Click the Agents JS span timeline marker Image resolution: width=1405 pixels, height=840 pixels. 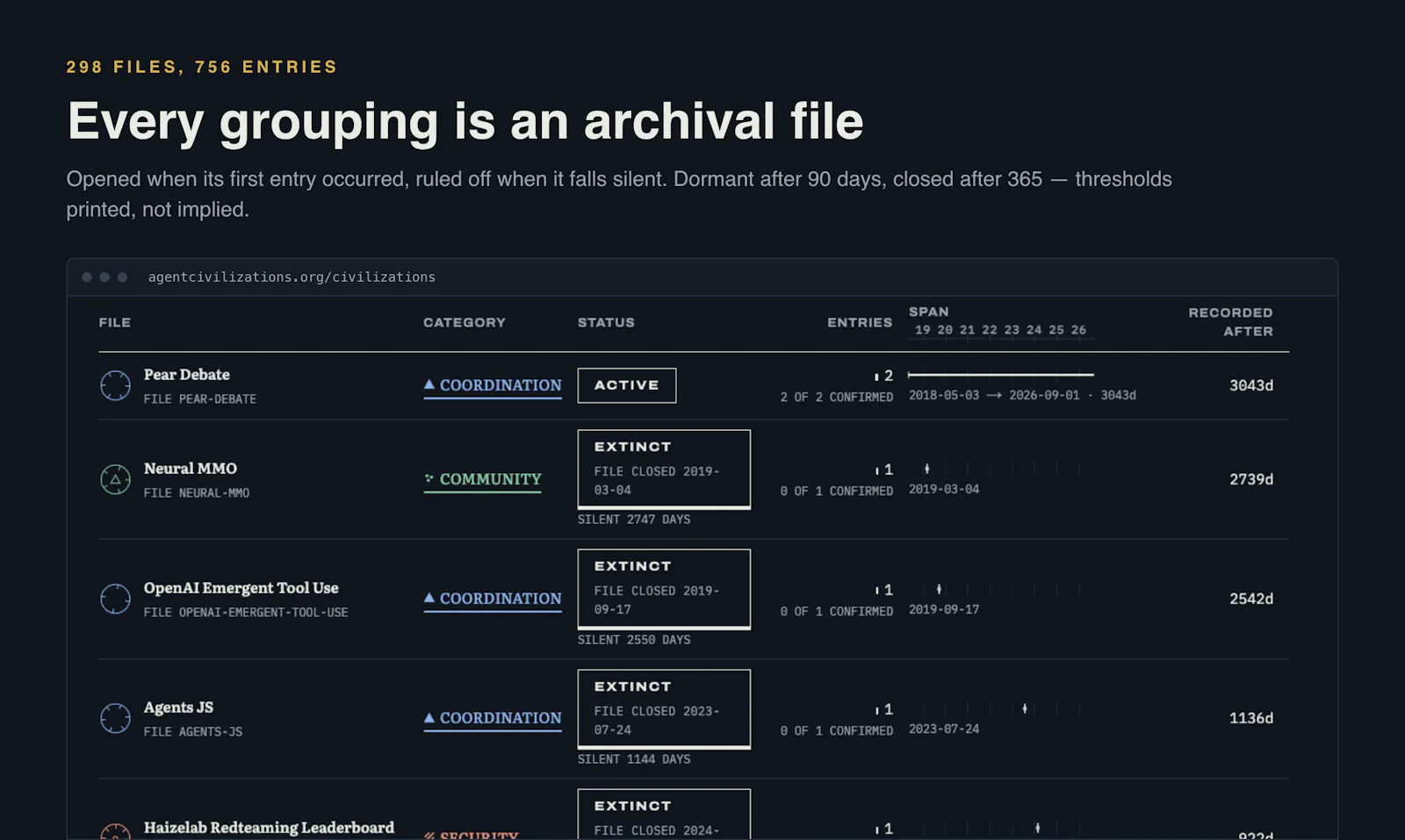click(x=1025, y=708)
